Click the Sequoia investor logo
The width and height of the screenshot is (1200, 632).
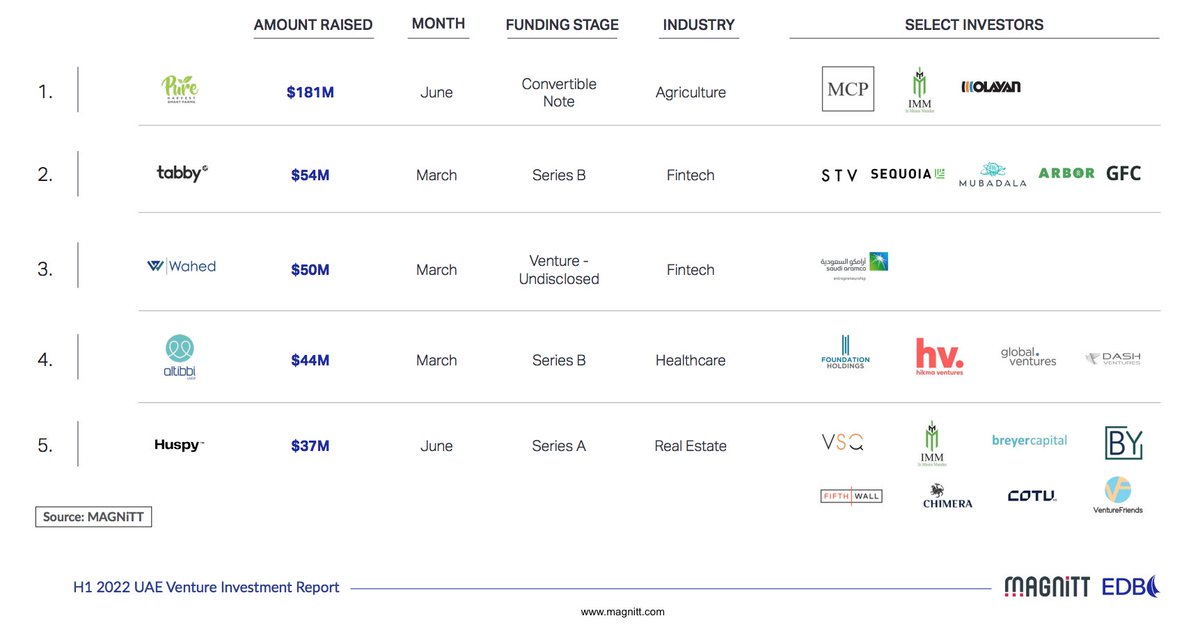(x=908, y=174)
